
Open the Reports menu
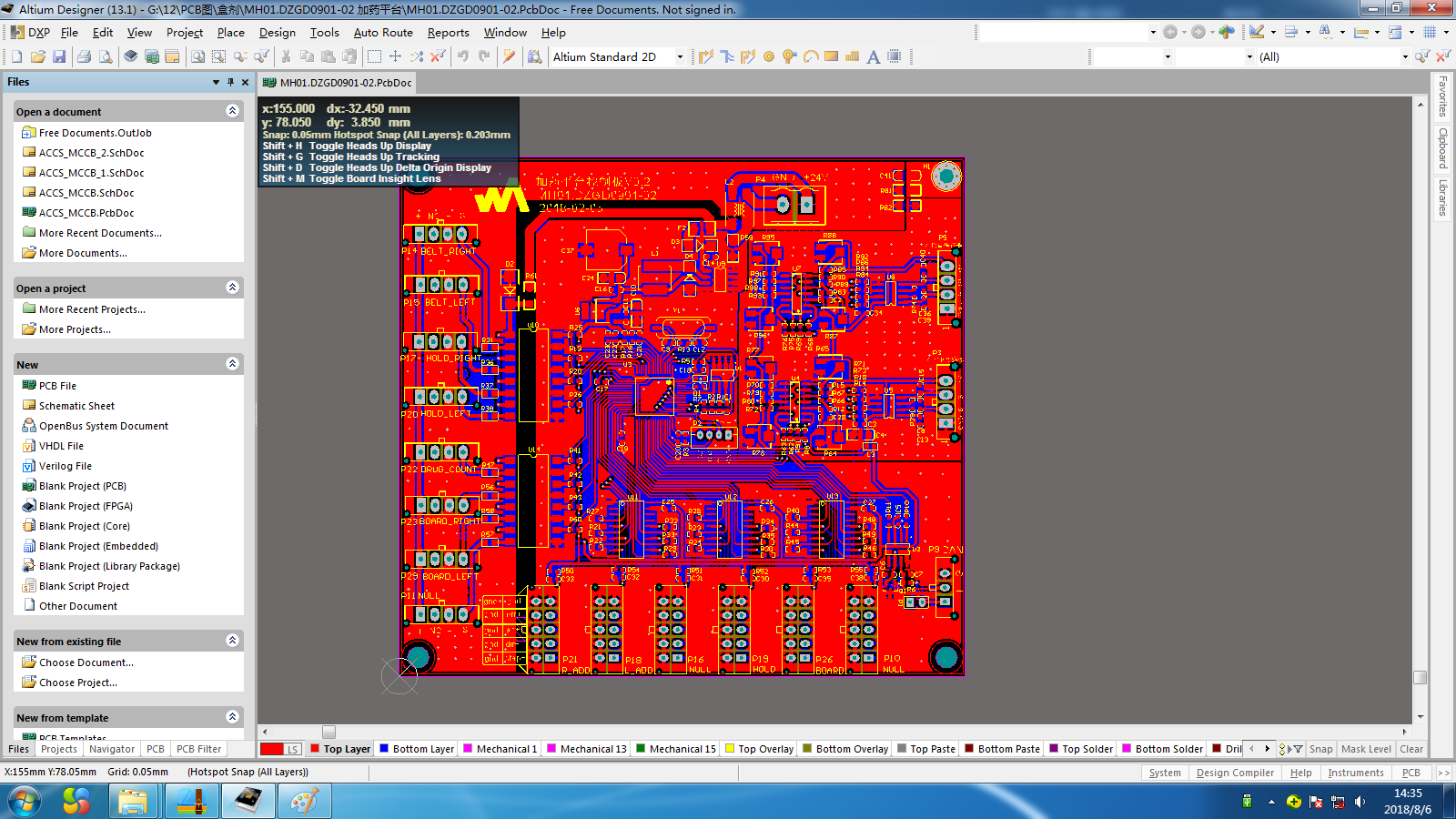pyautogui.click(x=449, y=32)
